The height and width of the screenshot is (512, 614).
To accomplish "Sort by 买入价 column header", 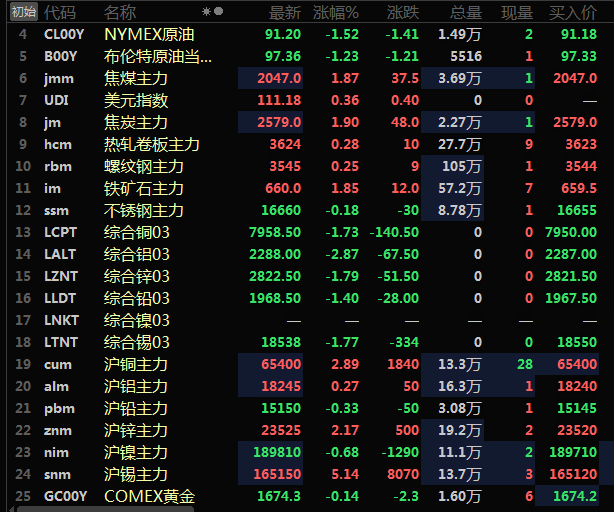I will (573, 12).
